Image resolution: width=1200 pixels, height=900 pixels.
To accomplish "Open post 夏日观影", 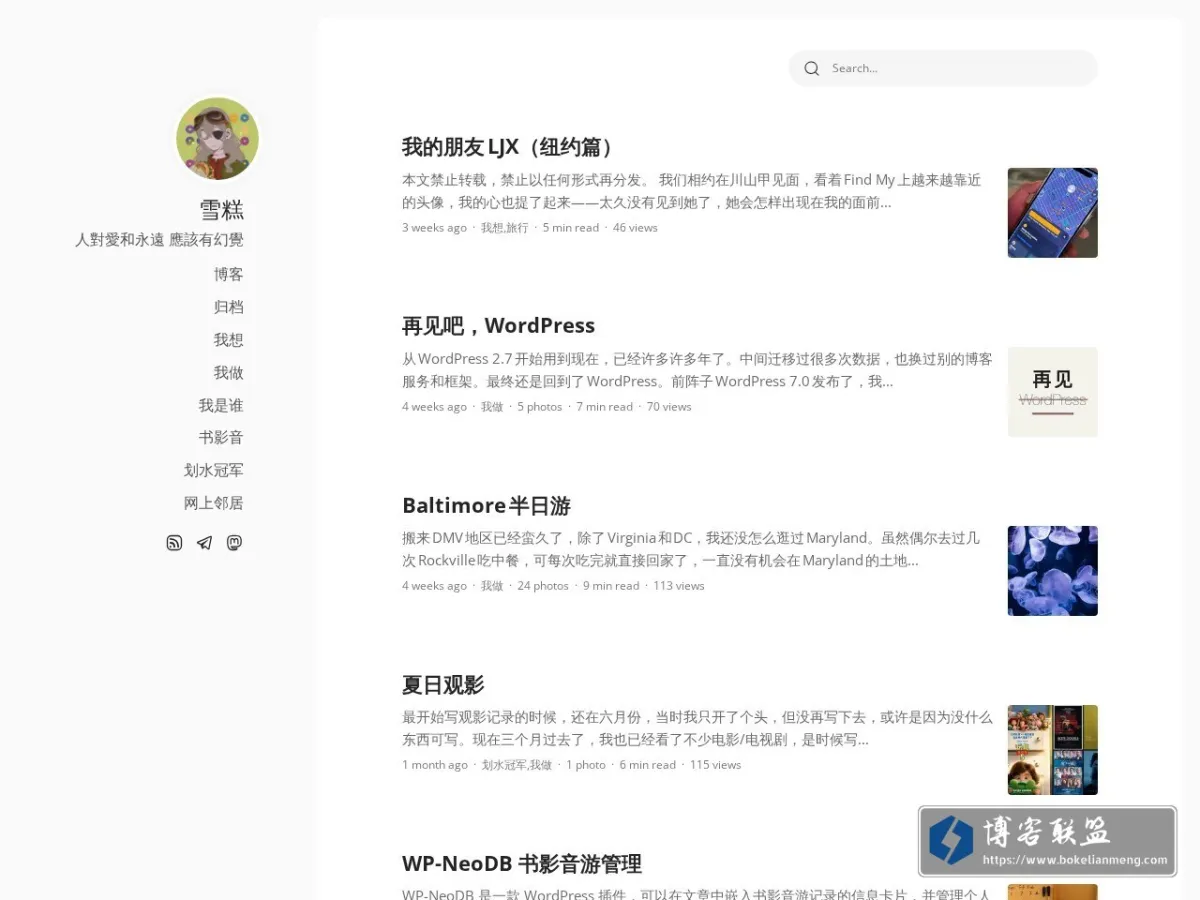I will point(443,685).
